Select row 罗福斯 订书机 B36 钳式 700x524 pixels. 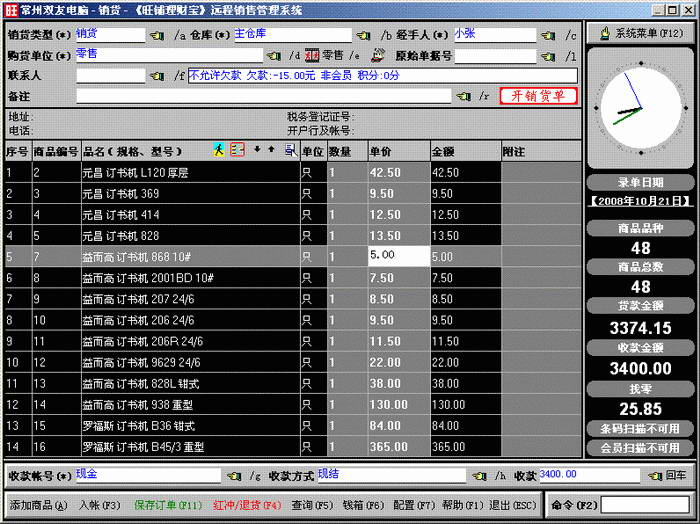click(x=293, y=426)
